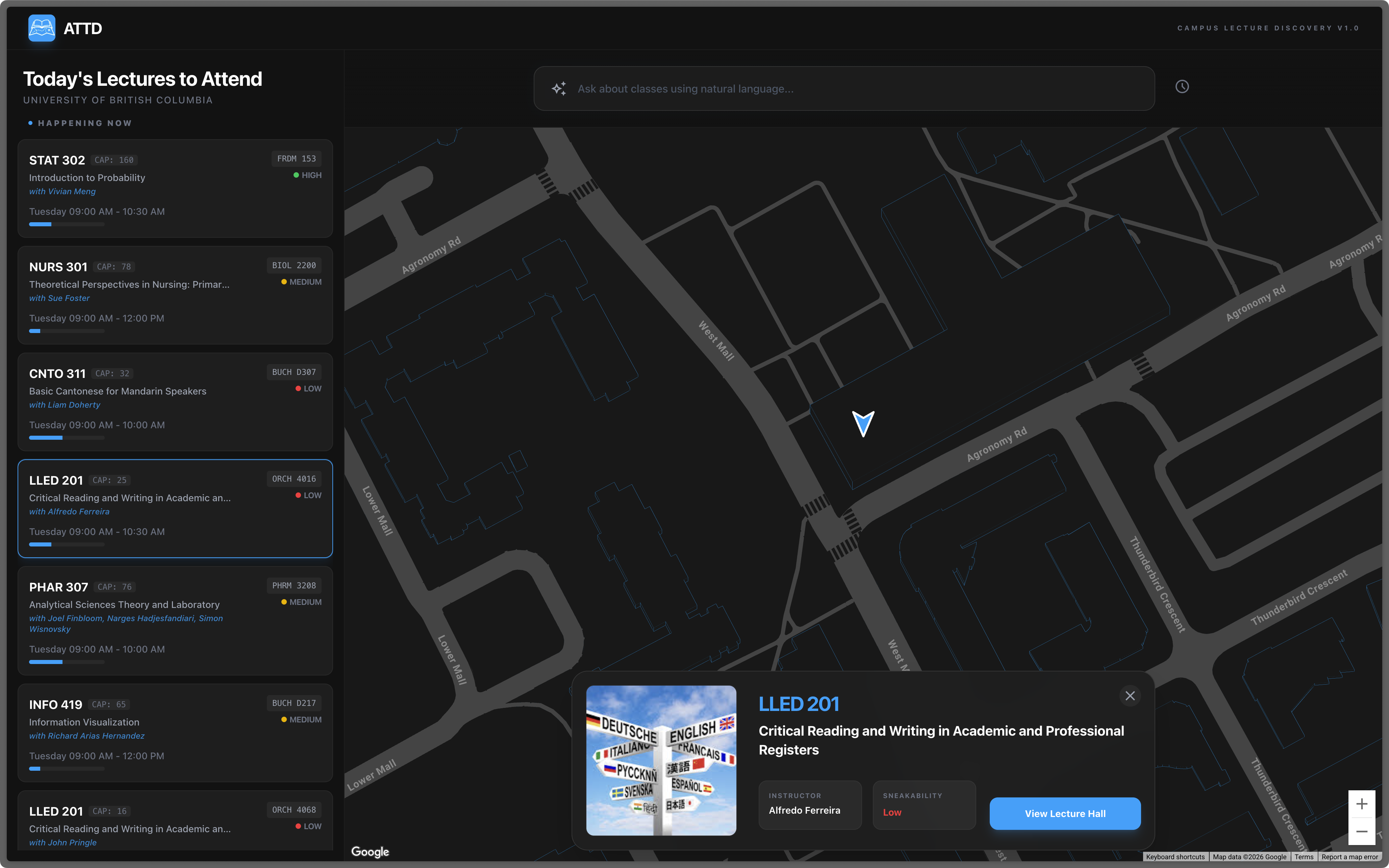Click Report a map error link
This screenshot has width=1389, height=868.
[1349, 857]
